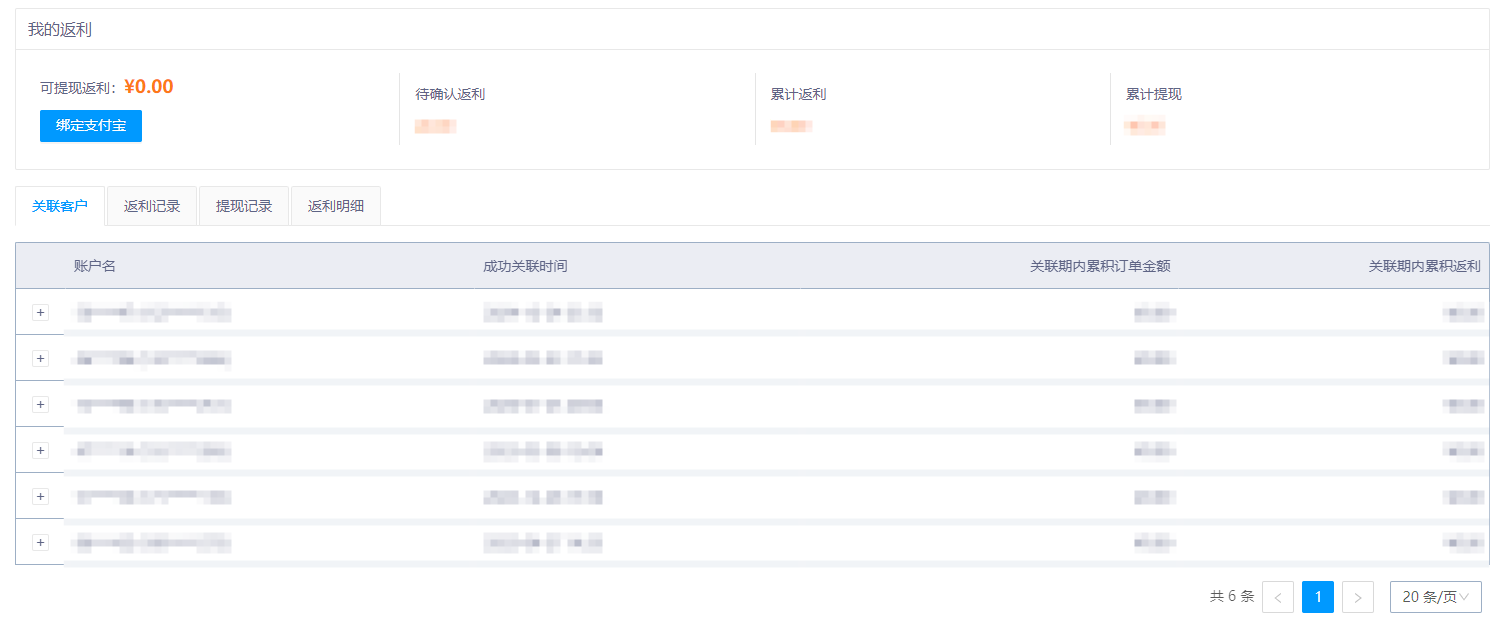Screen dimensions: 1499x628
Task: Click the 关联期内累积返利 column header
Action: point(1424,266)
